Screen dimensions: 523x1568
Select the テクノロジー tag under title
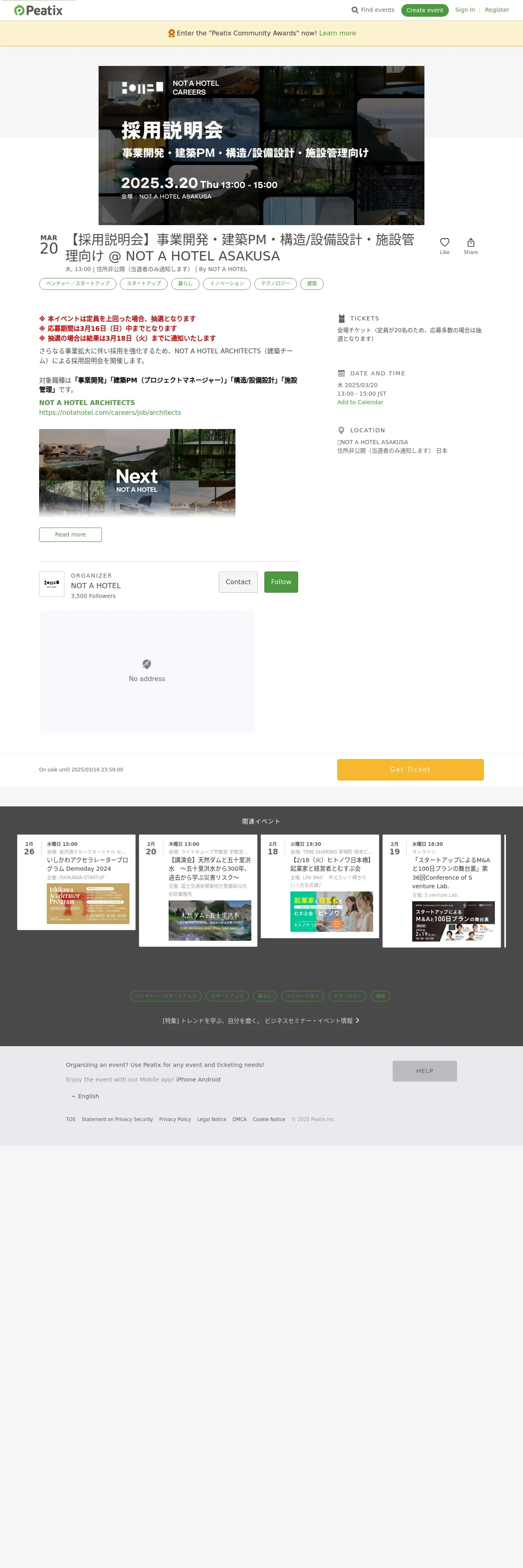click(x=275, y=284)
